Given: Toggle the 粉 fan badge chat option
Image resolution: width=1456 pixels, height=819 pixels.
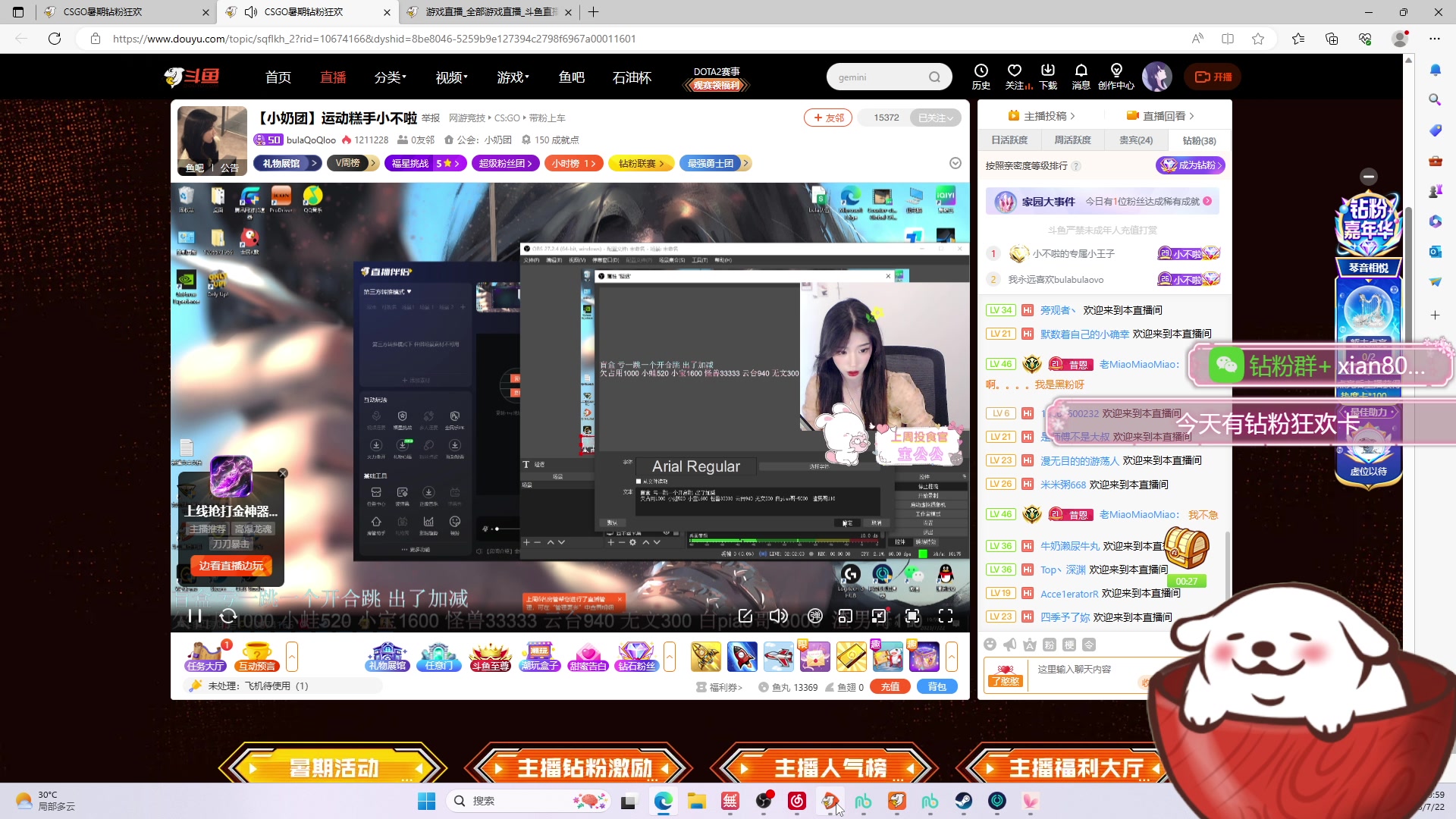Looking at the screenshot, I should pos(1049,645).
